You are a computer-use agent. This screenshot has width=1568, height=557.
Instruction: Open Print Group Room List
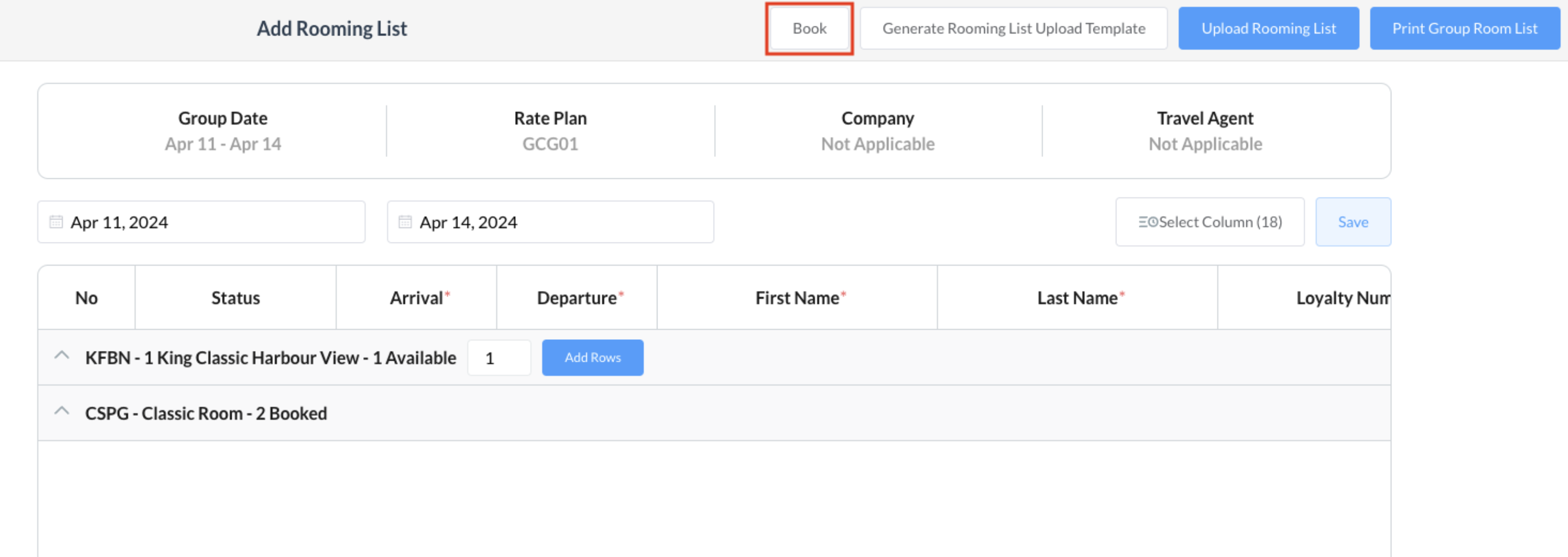coord(1464,29)
